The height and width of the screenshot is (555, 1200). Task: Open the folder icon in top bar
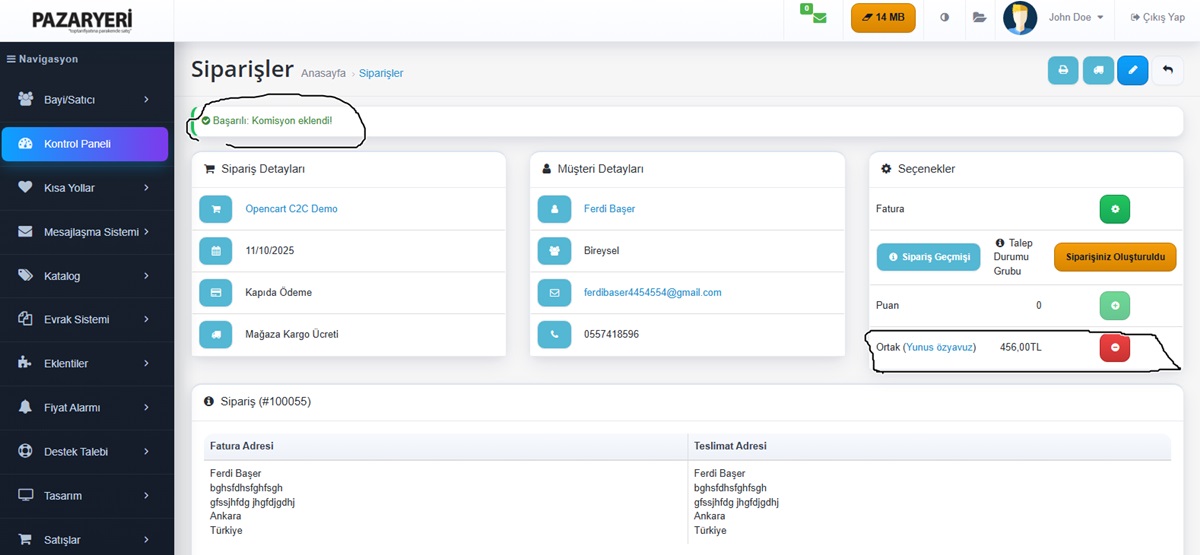click(x=979, y=18)
